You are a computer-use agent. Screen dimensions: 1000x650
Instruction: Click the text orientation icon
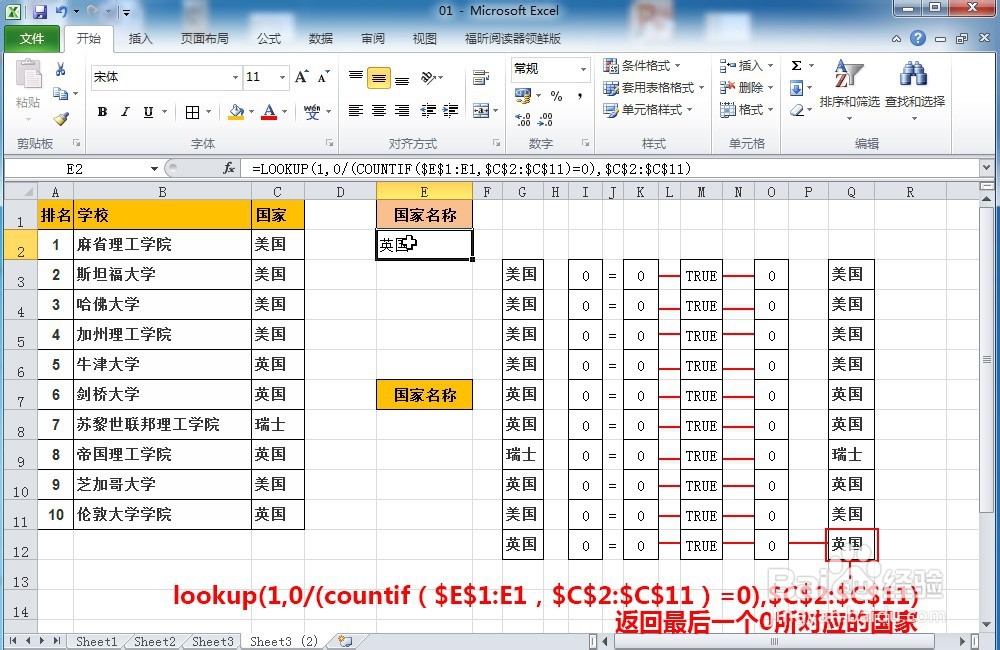429,78
